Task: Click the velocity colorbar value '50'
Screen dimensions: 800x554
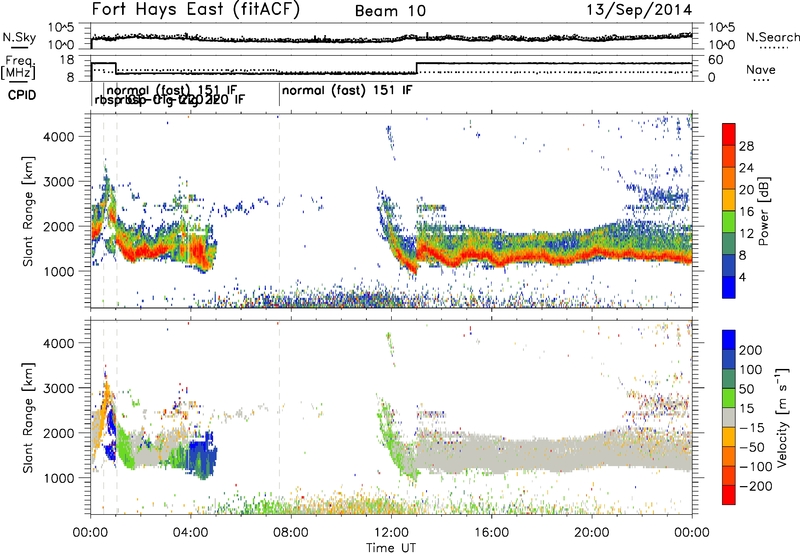Action: pos(746,389)
